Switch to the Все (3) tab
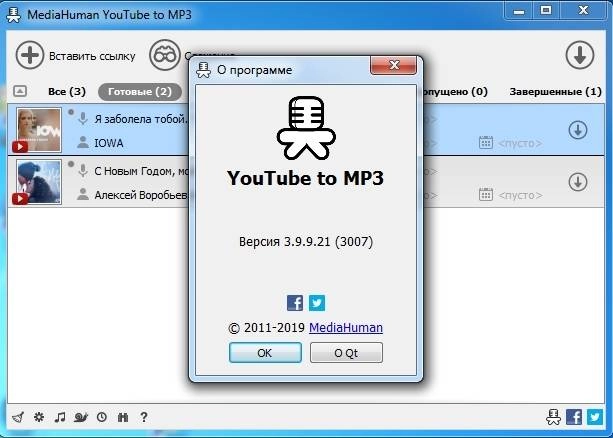Screen dimensions: 613x438 tap(67, 92)
